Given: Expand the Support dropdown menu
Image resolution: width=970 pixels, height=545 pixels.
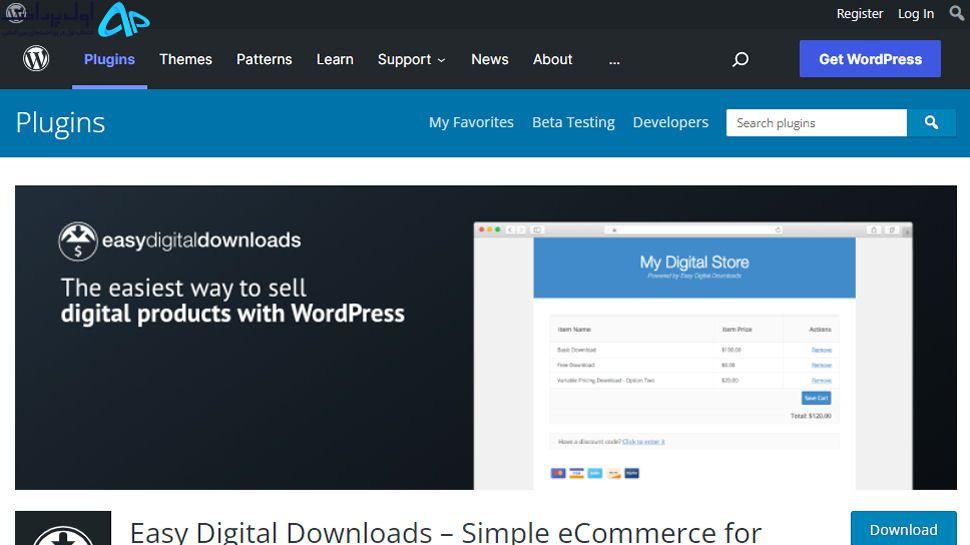Looking at the screenshot, I should click(x=411, y=59).
